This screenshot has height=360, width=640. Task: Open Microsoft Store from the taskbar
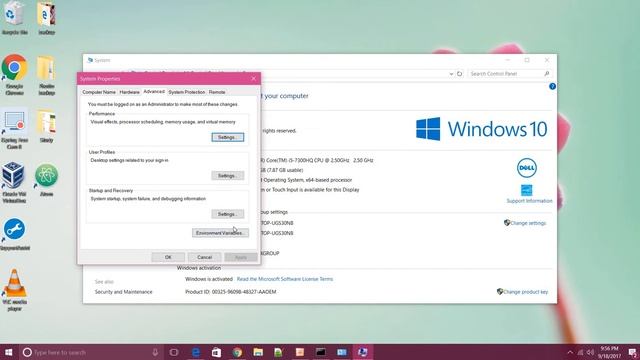(x=216, y=352)
